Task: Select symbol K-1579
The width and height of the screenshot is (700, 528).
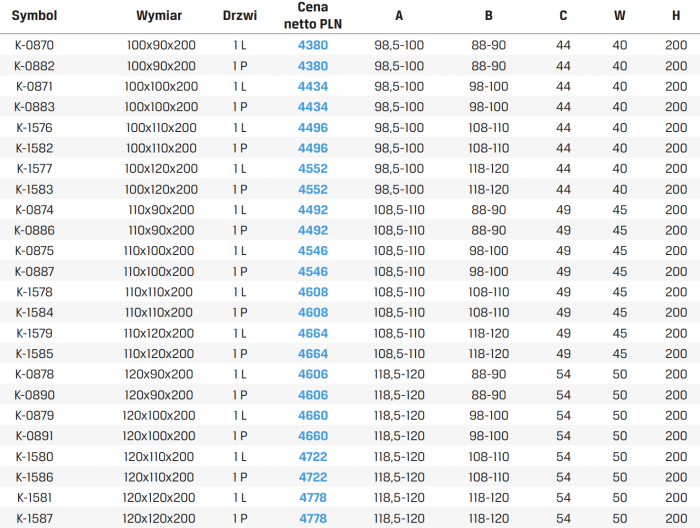Action: (34, 333)
